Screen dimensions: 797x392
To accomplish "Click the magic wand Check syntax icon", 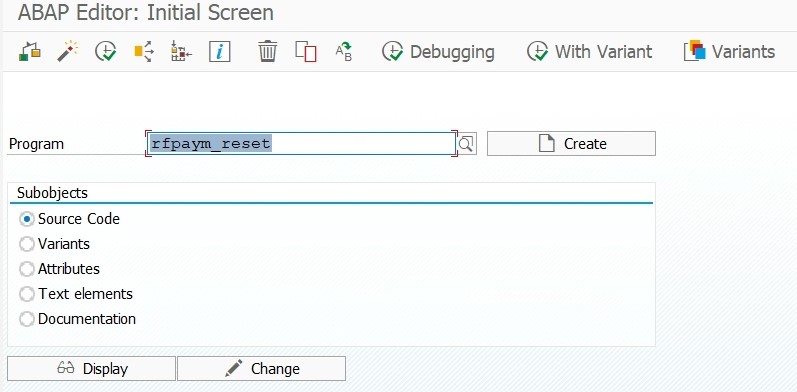I will pos(67,51).
